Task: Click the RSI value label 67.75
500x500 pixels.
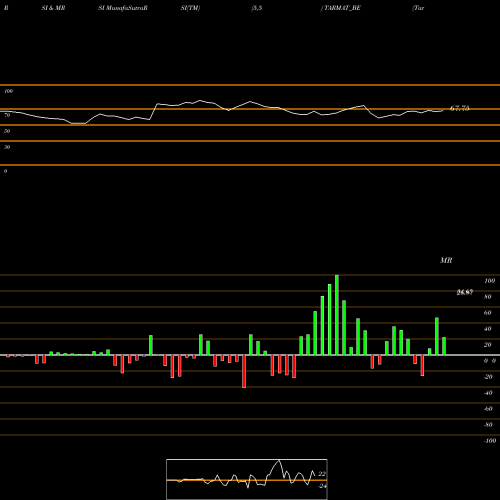Action: pos(460,108)
